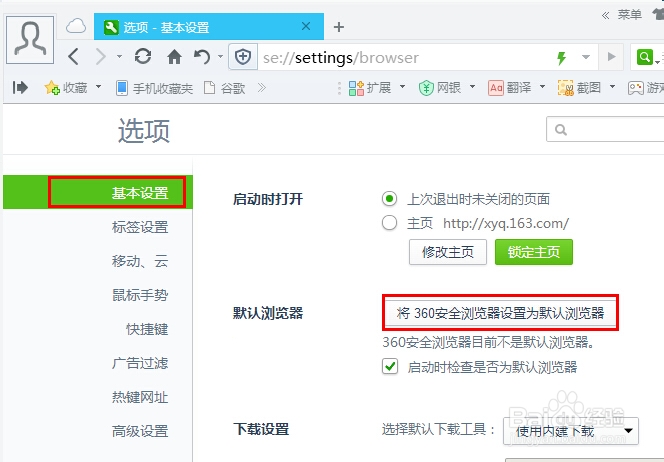
Task: Open the navigation history dropdown arrow
Action: (119, 56)
